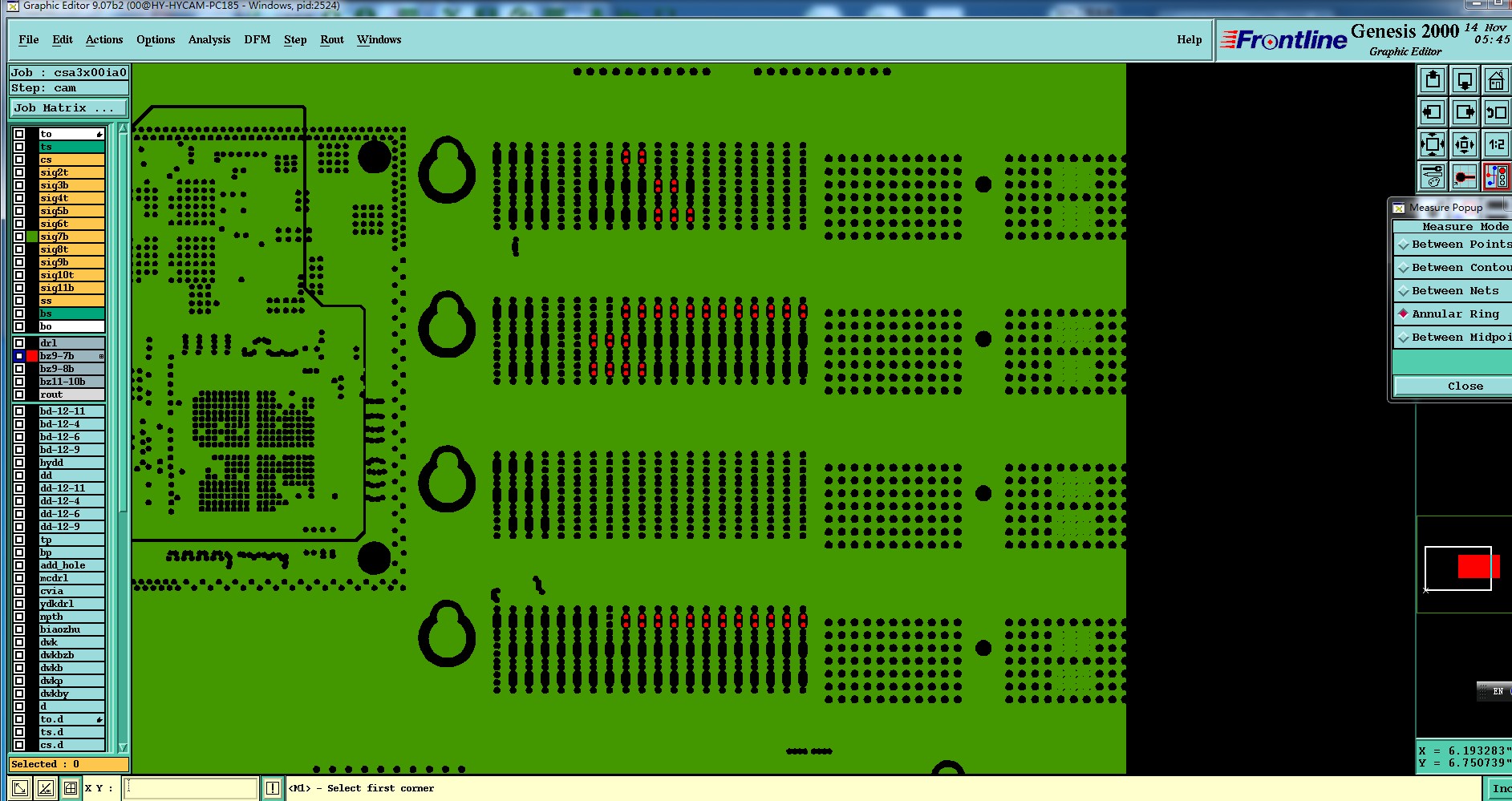Click the green color swatch of sig7b
This screenshot has width=1512, height=801.
pos(32,237)
